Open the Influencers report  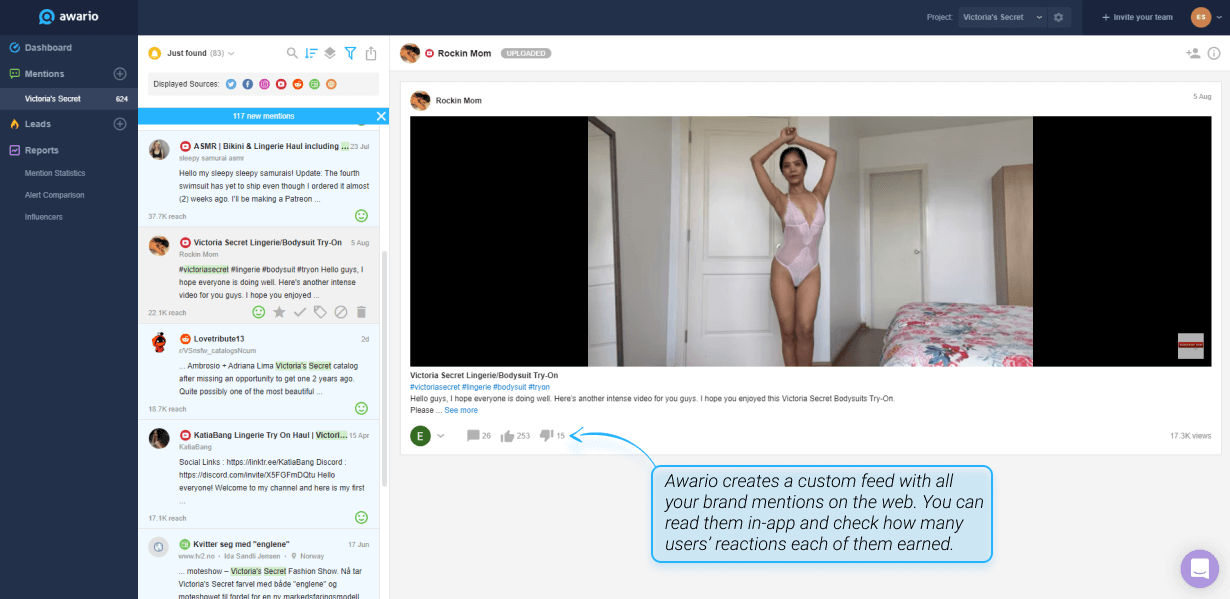(44, 217)
